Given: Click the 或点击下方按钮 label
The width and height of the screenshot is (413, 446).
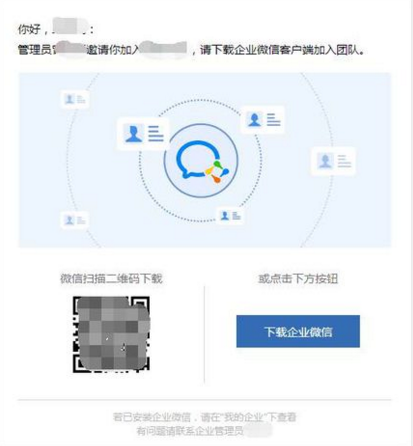Looking at the screenshot, I should [x=298, y=279].
